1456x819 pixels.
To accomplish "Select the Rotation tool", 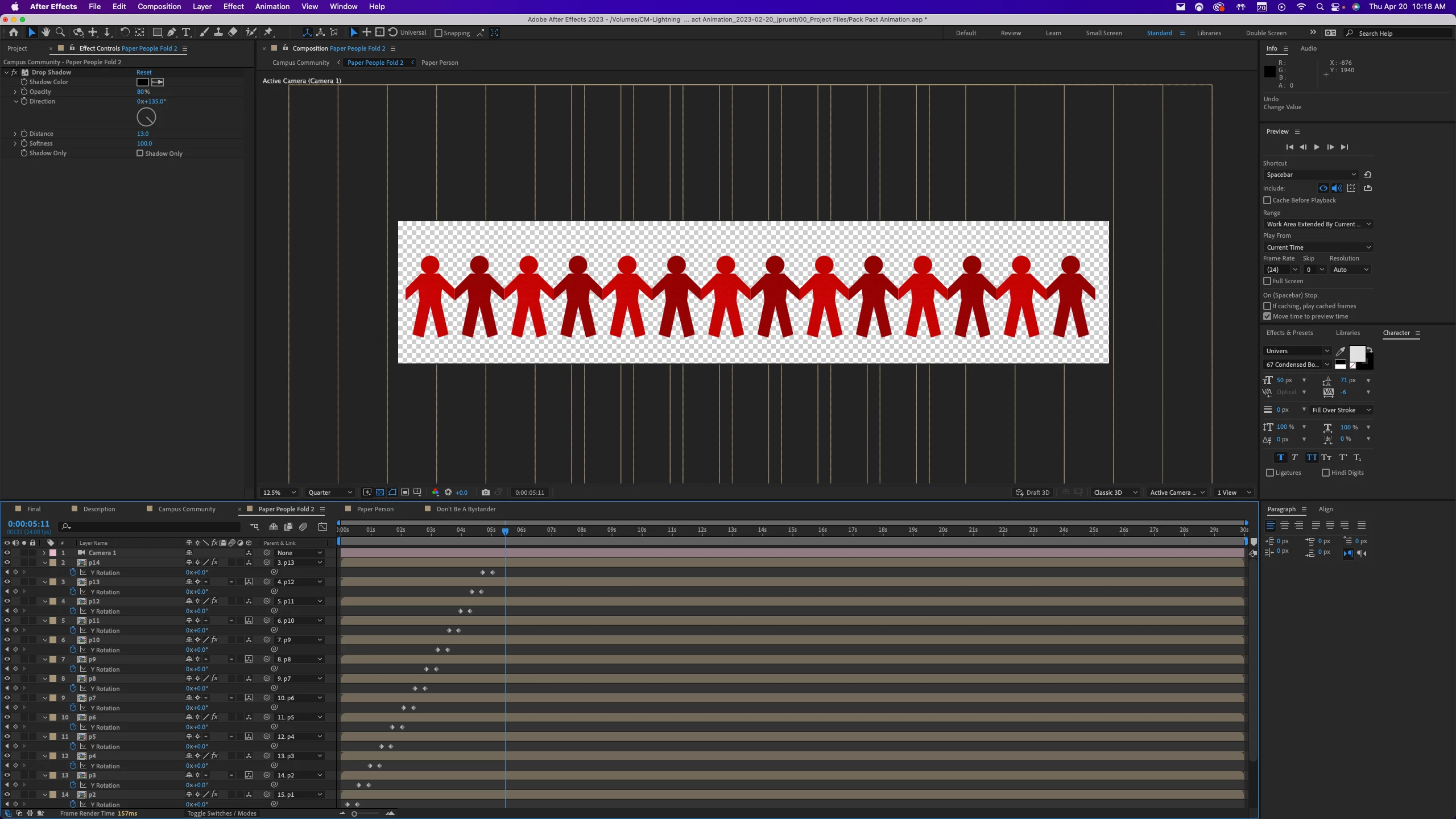I will coord(125,32).
